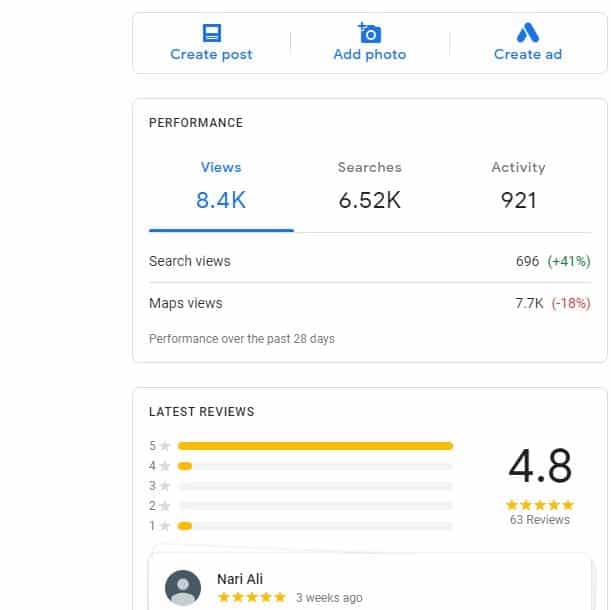The image size is (611, 610).
Task: Click Nari Ali's profile avatar
Action: [183, 588]
